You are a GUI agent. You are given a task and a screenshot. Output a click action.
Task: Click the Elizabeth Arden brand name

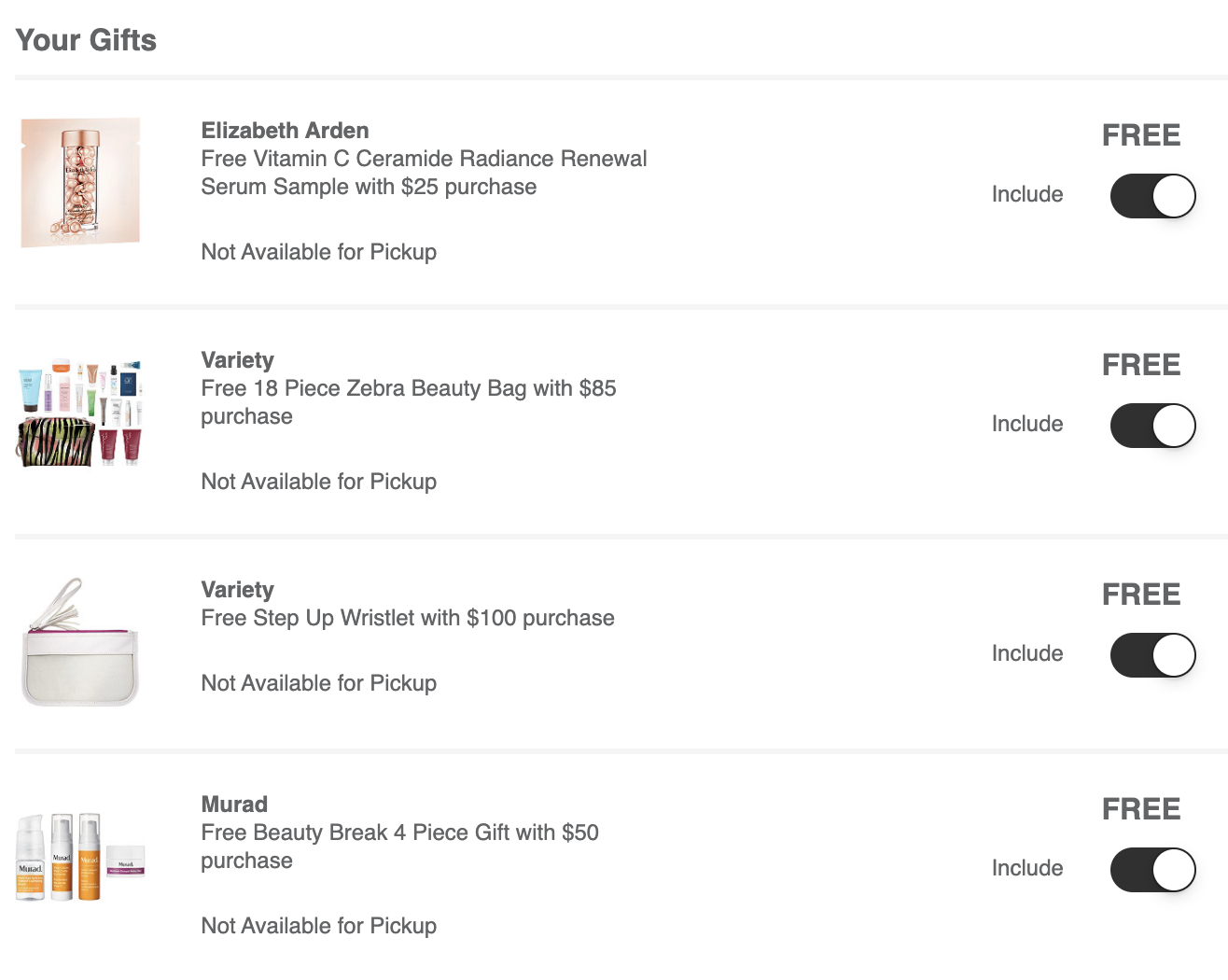click(x=285, y=131)
